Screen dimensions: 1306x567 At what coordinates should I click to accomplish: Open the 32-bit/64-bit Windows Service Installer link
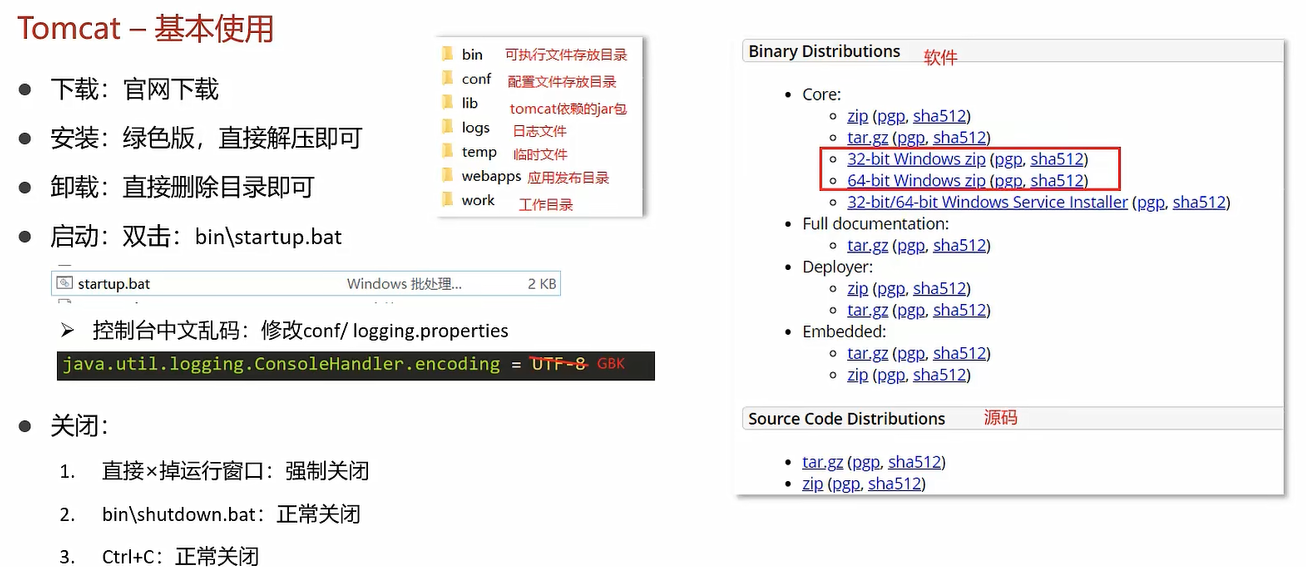987,202
